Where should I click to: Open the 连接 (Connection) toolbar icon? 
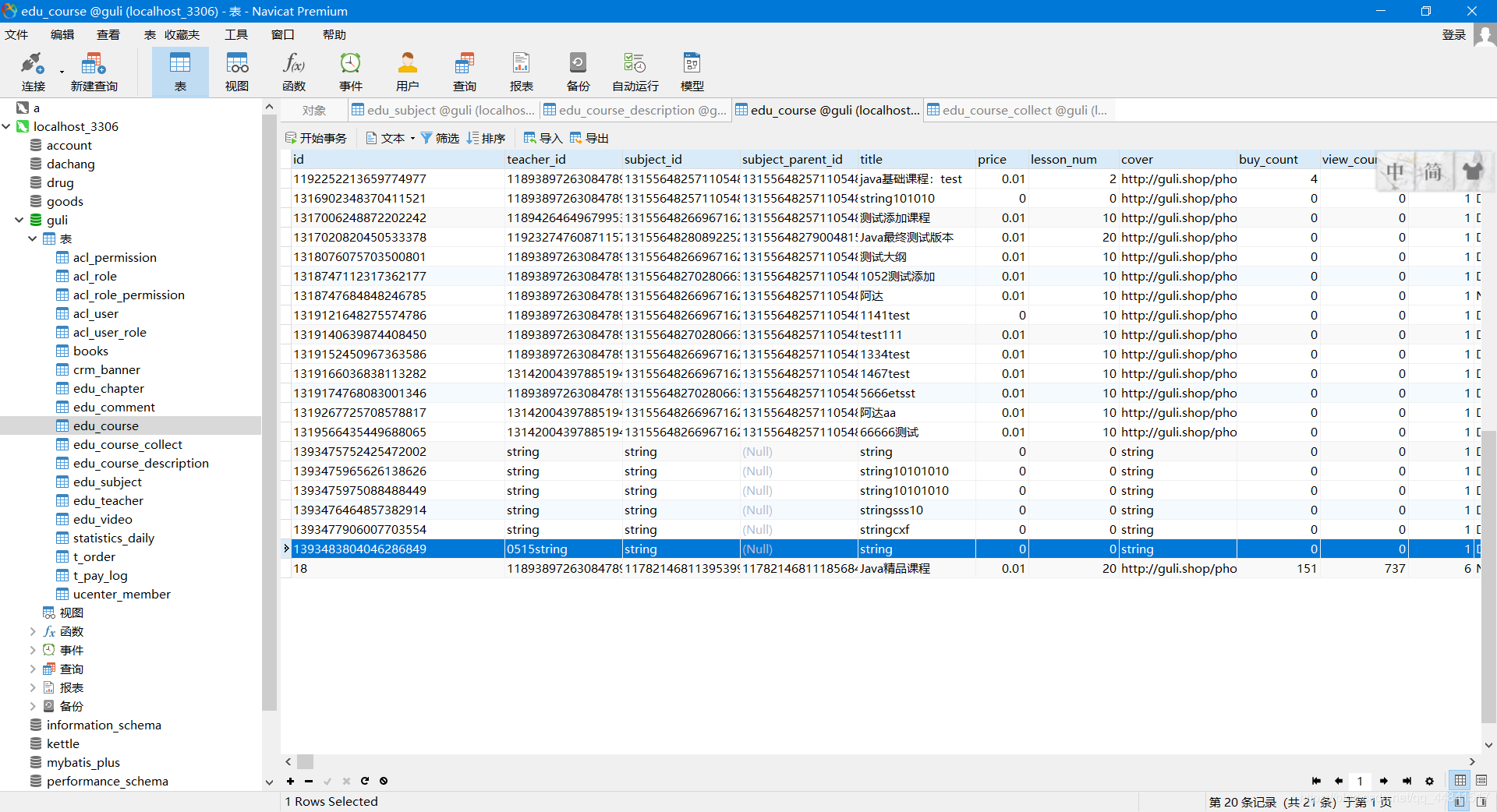point(33,72)
